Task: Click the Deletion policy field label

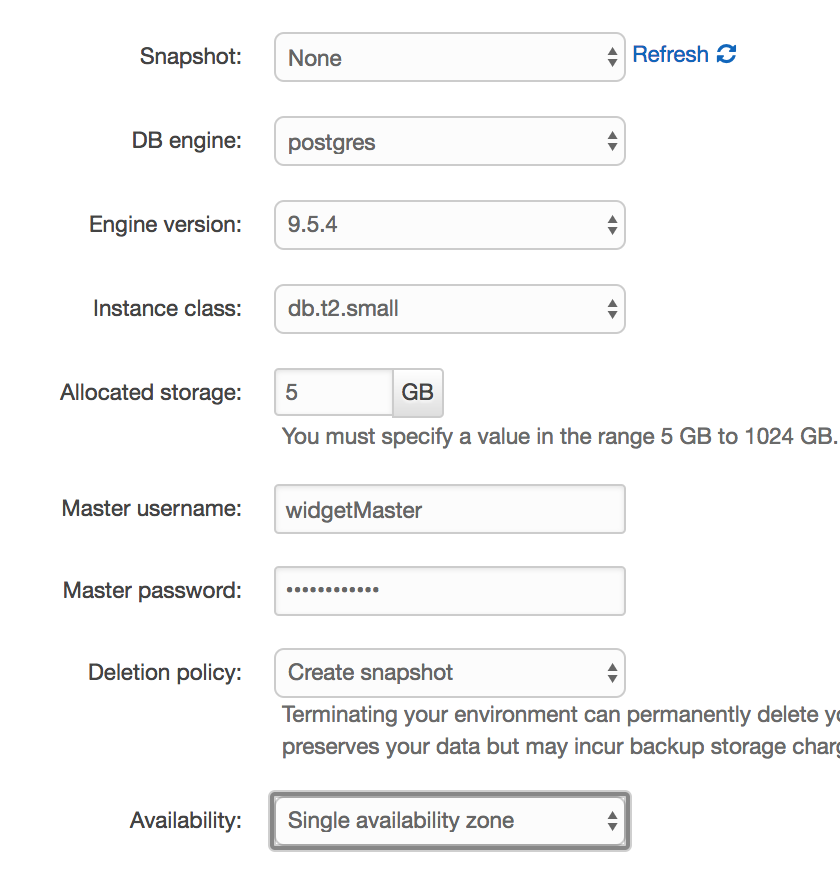Action: 165,672
